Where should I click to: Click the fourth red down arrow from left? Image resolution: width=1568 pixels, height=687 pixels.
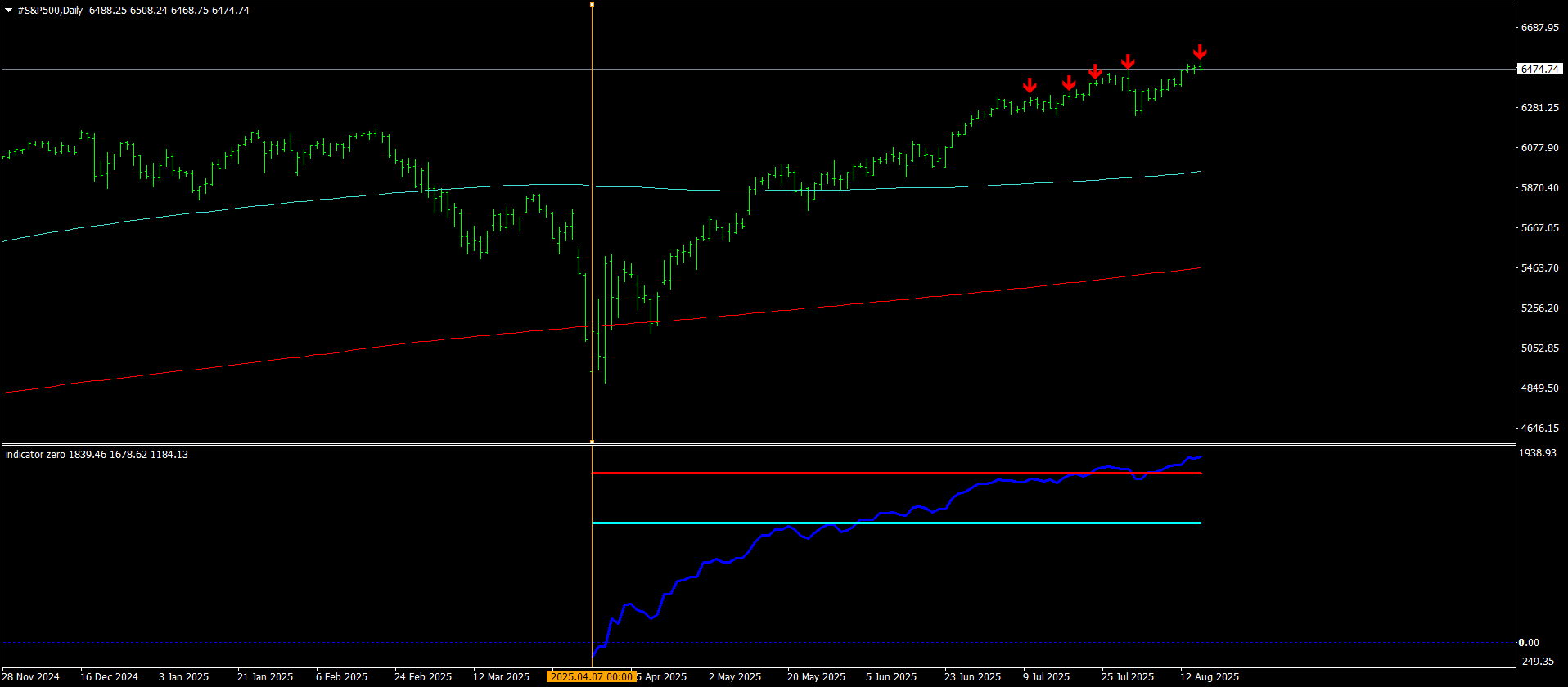(1128, 61)
